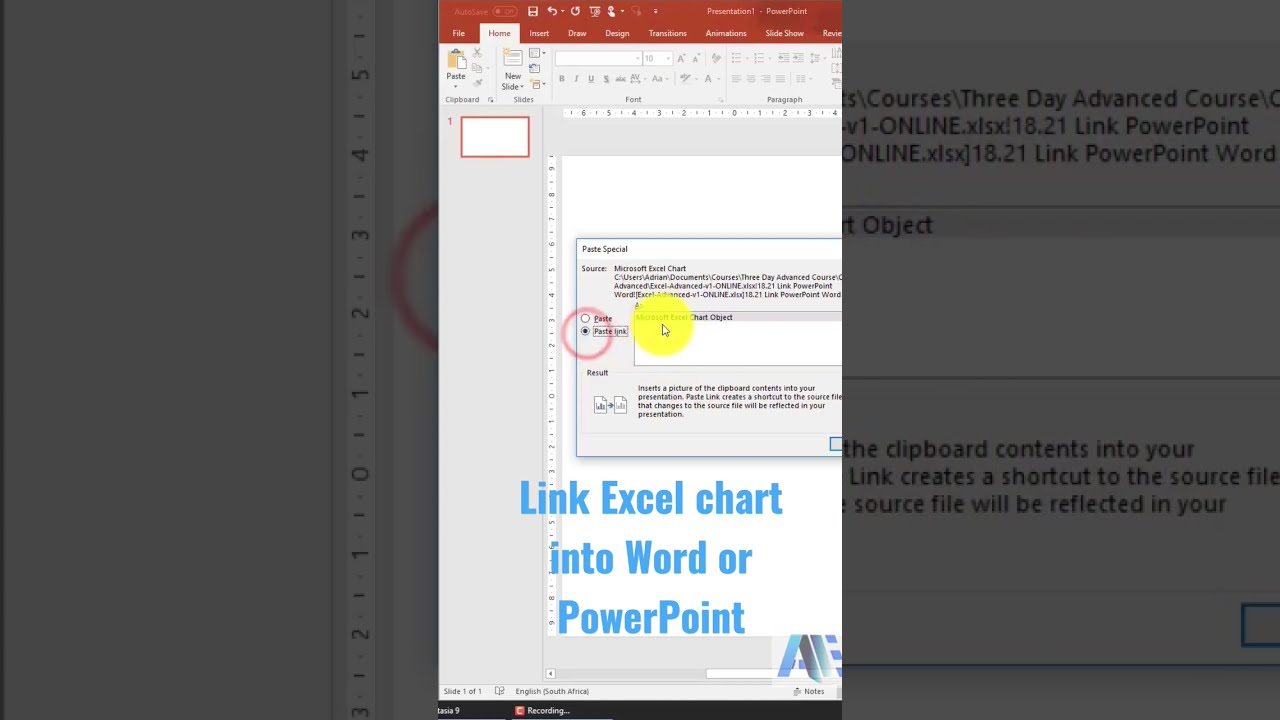This screenshot has height=720, width=1280.
Task: Open the Font dialog launcher
Action: pyautogui.click(x=720, y=100)
